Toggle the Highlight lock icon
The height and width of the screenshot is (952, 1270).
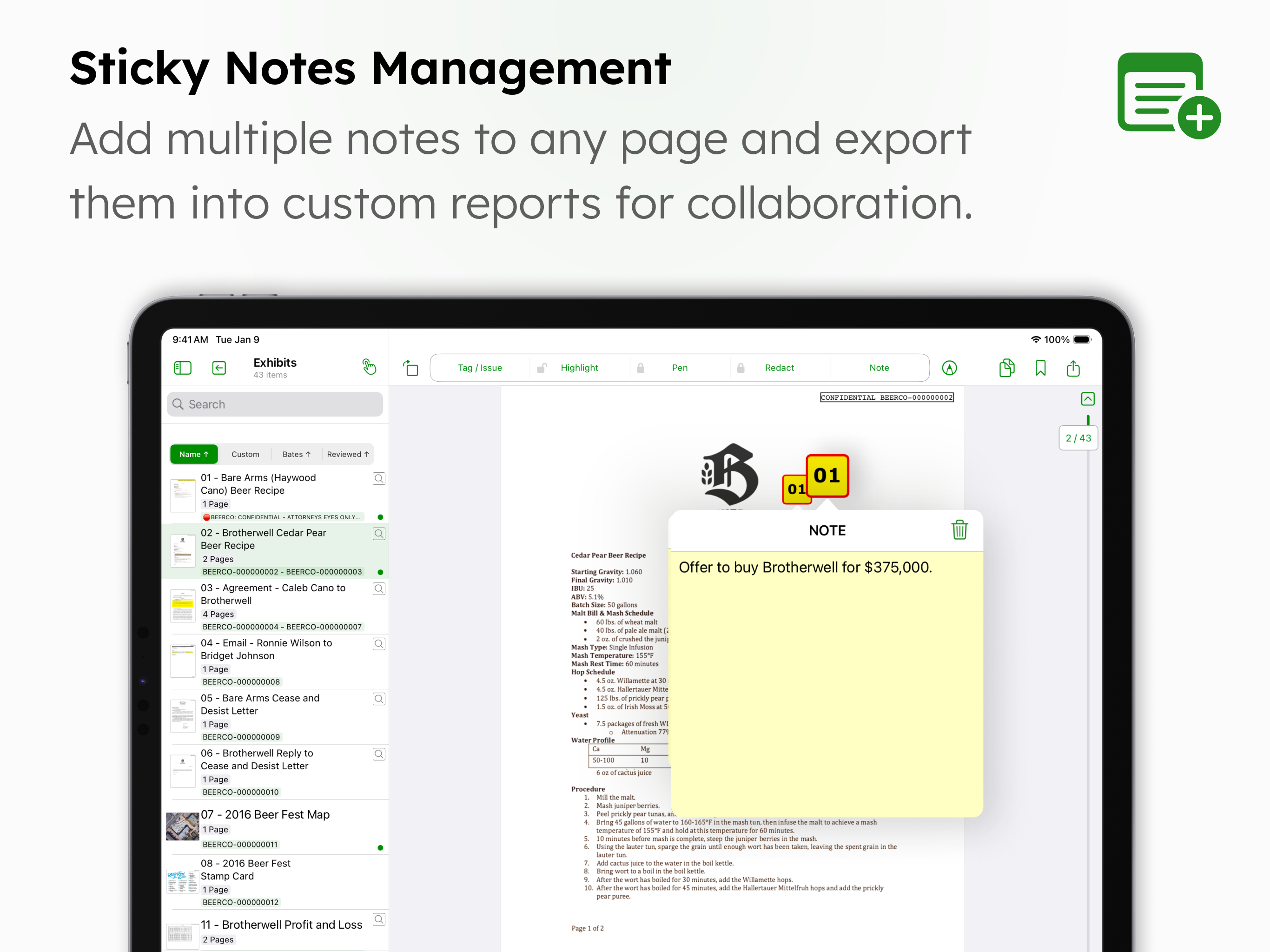[542, 368]
